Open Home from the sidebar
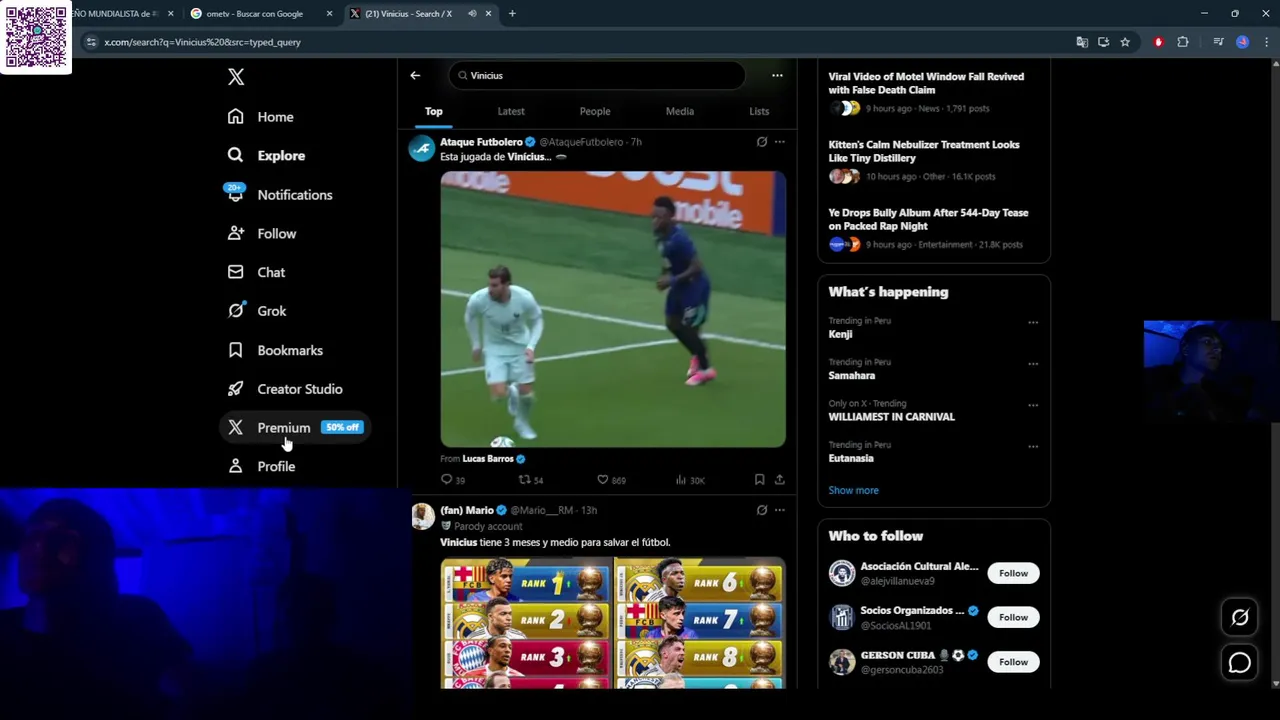Image resolution: width=1280 pixels, height=720 pixels. tap(261, 117)
